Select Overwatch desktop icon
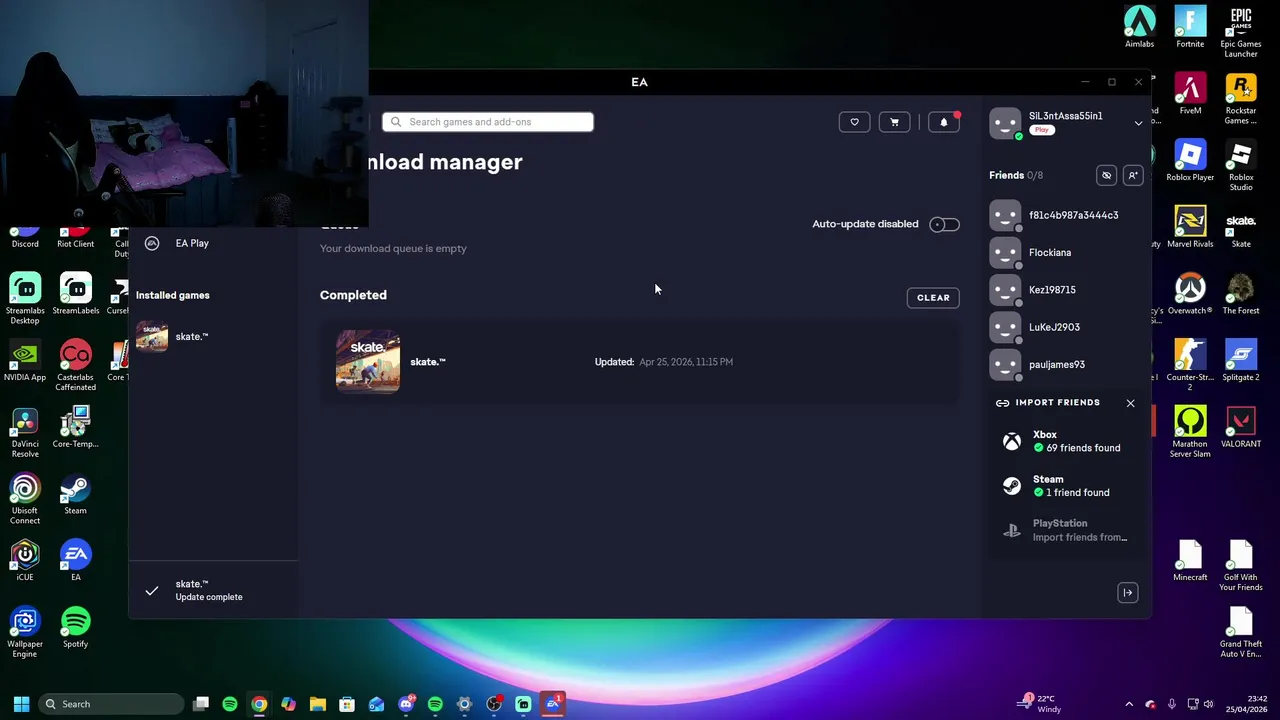The height and width of the screenshot is (720, 1280). 1190,294
